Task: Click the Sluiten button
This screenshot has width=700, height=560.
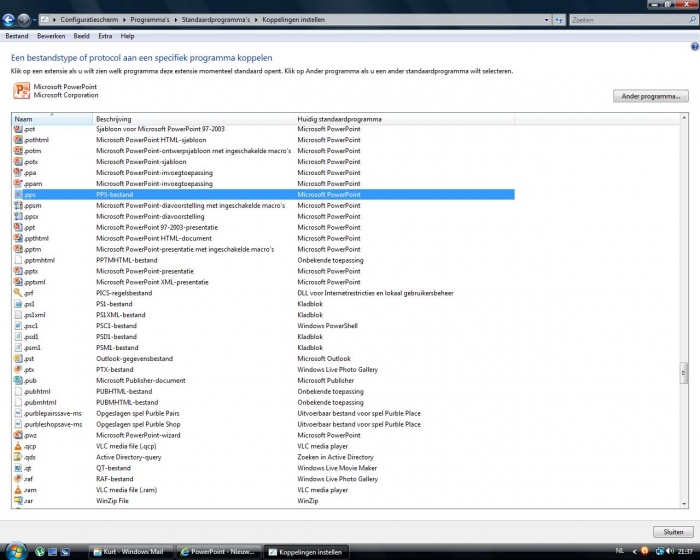Action: 673,532
